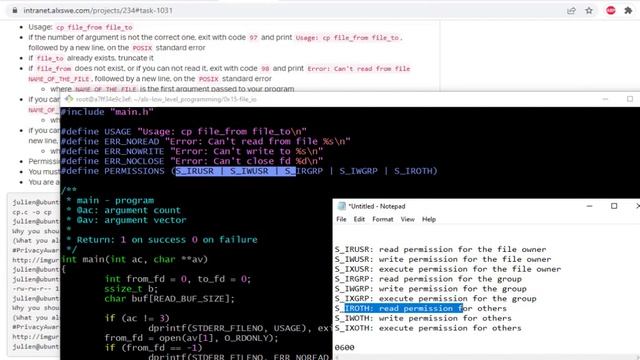Open the red adblock extension icon
The width and height of the screenshot is (640, 360).
(611, 11)
